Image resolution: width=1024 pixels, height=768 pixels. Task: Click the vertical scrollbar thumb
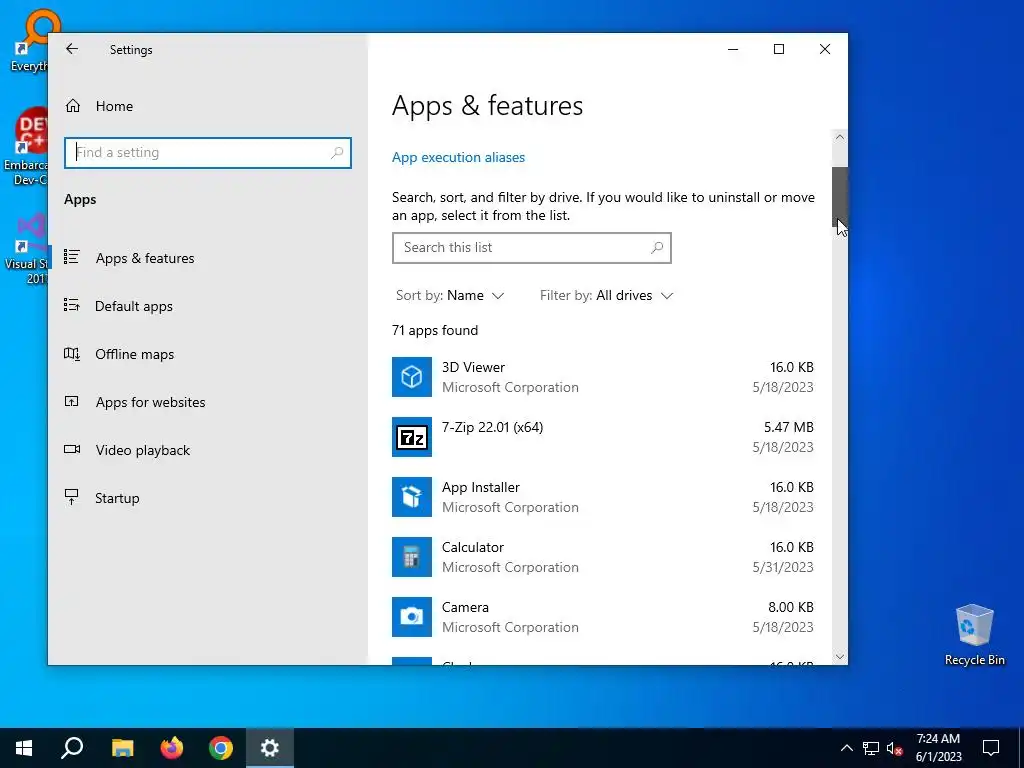point(840,196)
